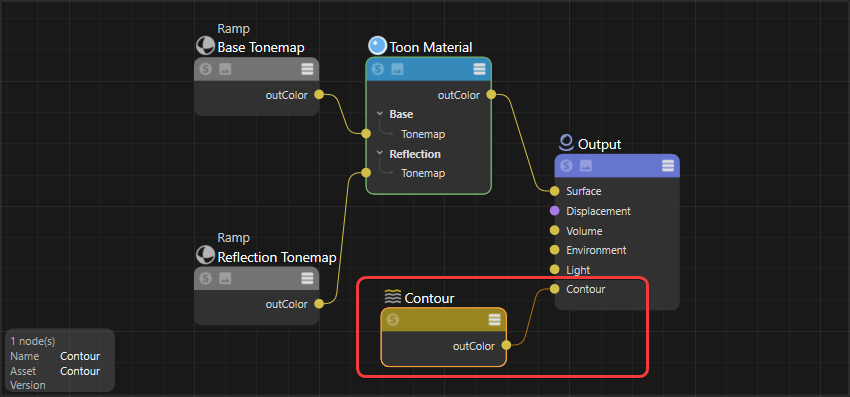Click the S icon on Output node
Viewport: 850px width, 397px height.
[566, 166]
